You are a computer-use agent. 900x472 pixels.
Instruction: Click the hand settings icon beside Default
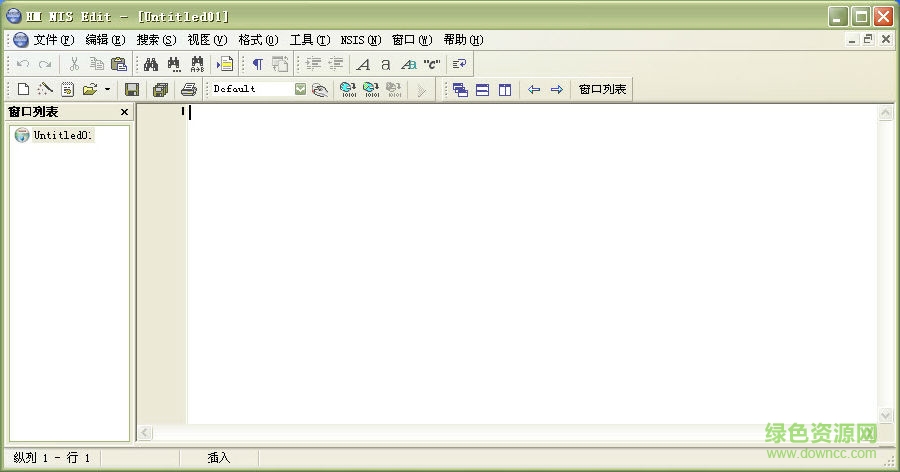[x=320, y=90]
